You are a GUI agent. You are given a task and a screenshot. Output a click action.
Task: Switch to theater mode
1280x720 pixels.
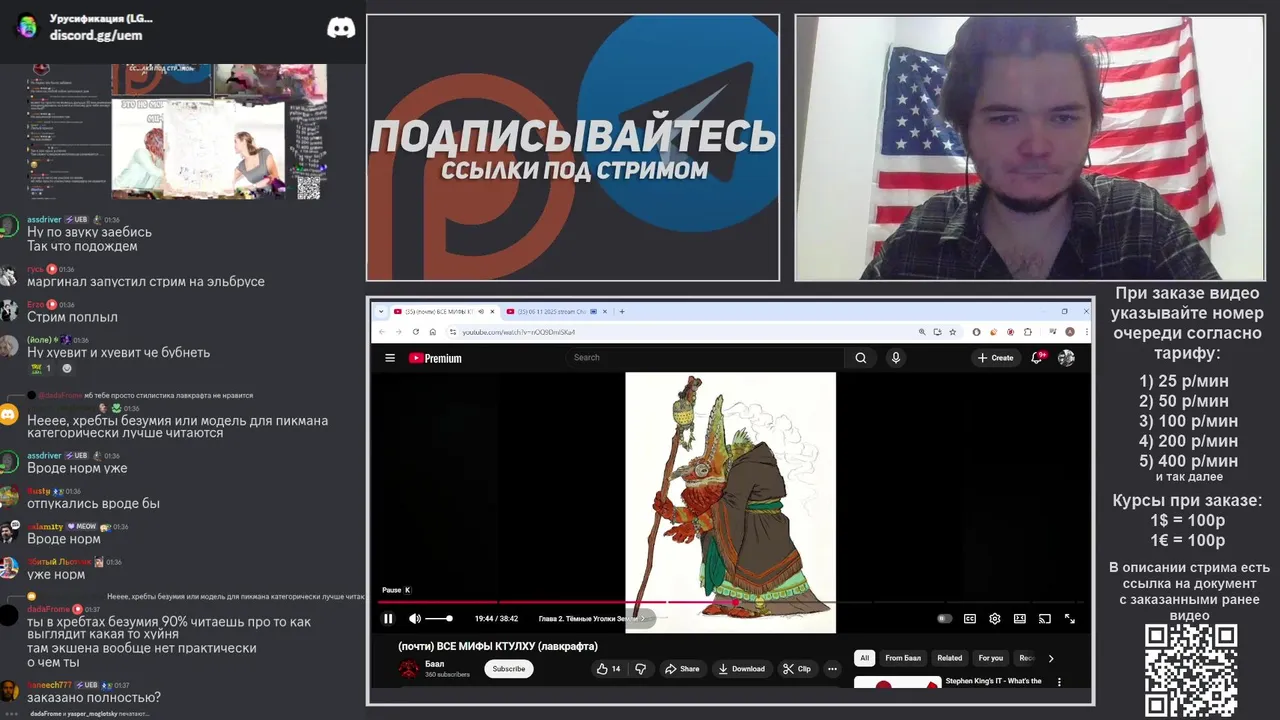[x=1020, y=619]
